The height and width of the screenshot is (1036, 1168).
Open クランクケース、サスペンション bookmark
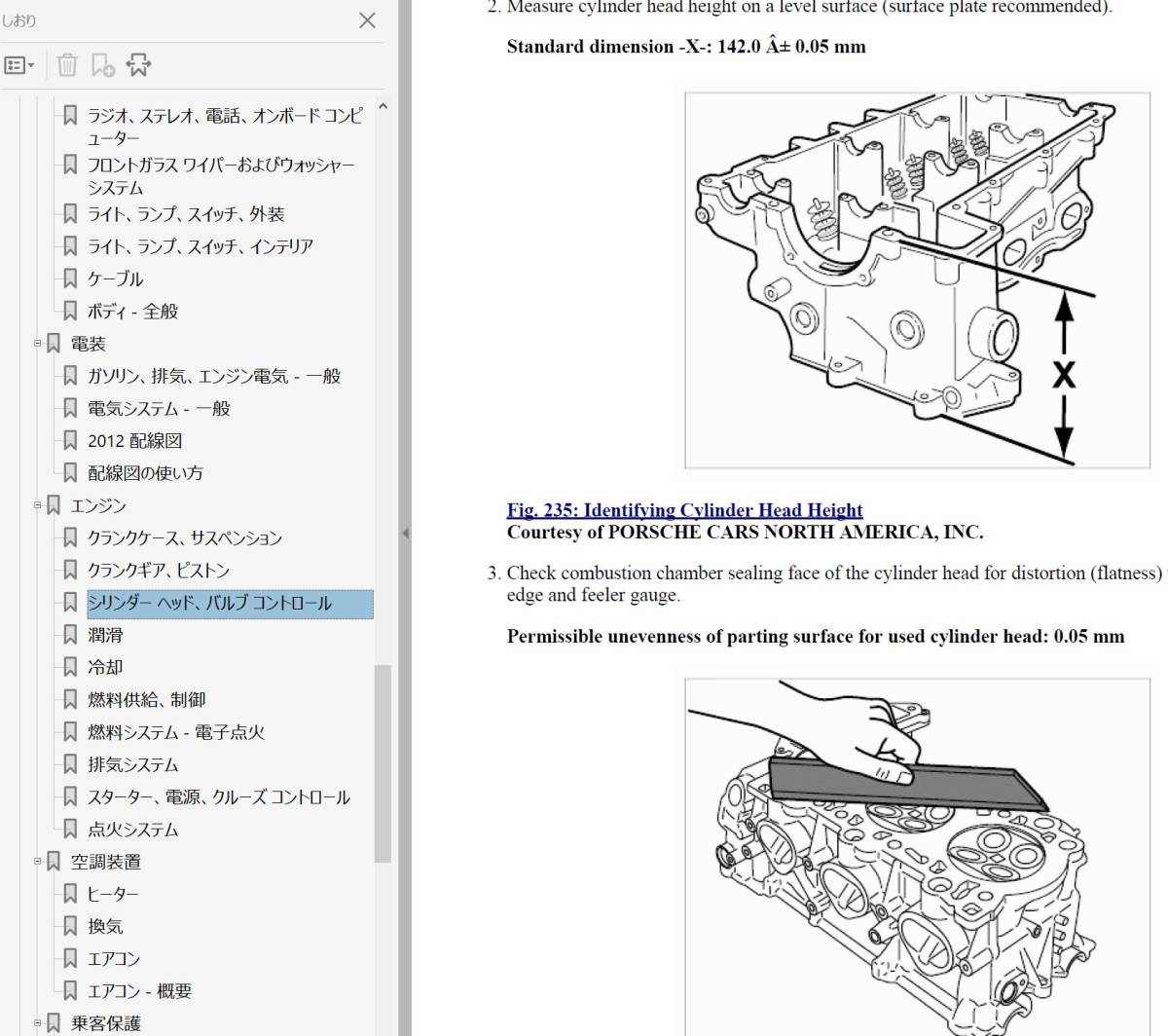click(185, 537)
